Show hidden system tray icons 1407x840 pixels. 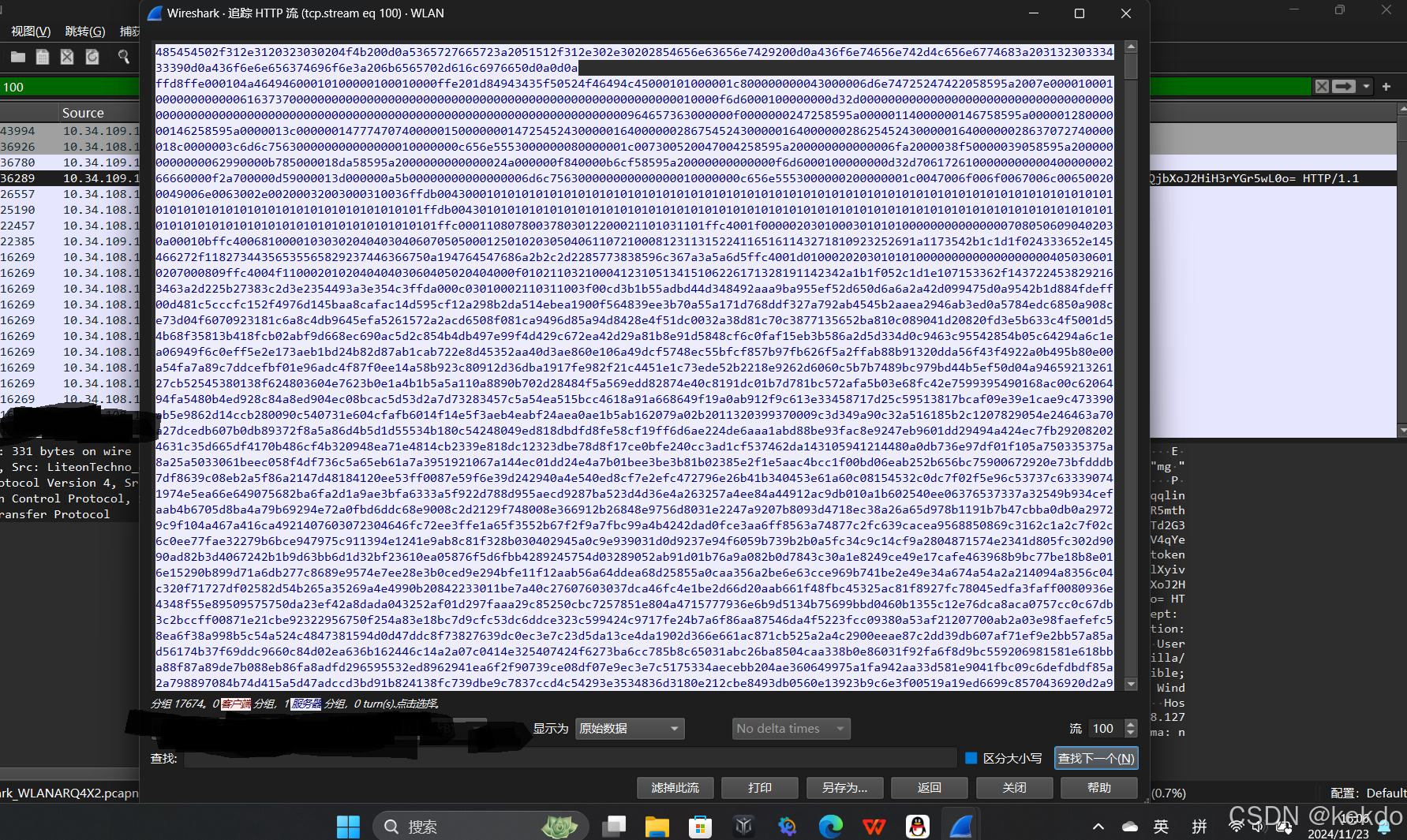point(1098,827)
